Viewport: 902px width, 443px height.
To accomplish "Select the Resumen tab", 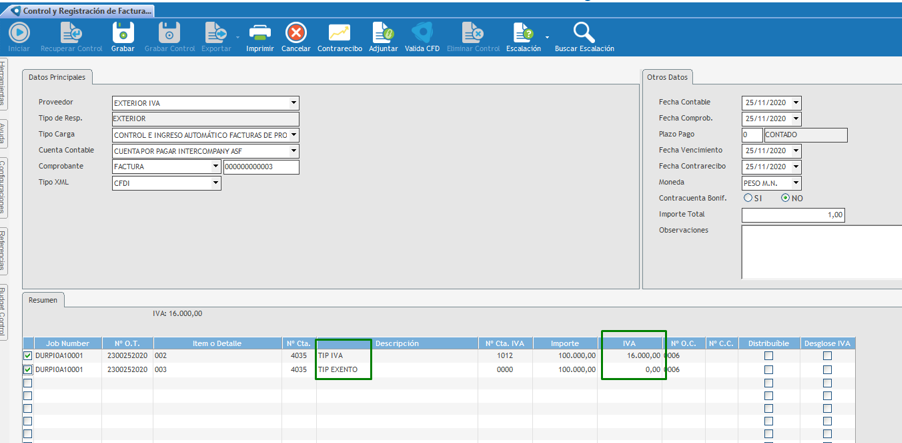I will pyautogui.click(x=43, y=300).
